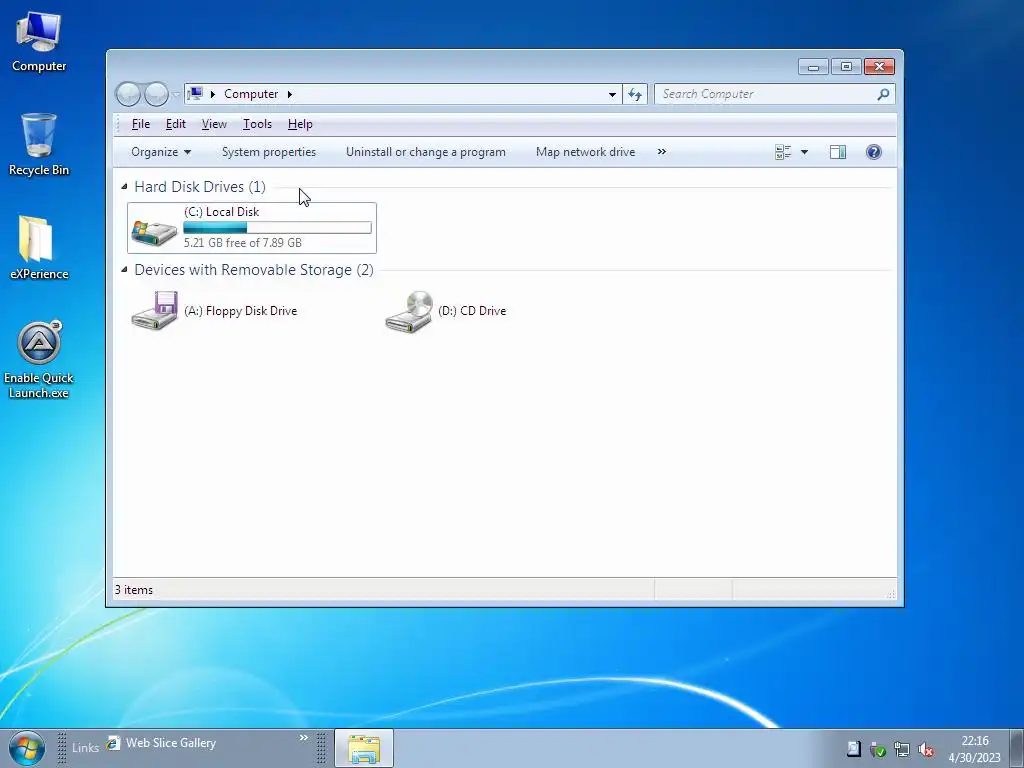Click the Action Center tray icon
1024x768 pixels.
[x=854, y=748]
